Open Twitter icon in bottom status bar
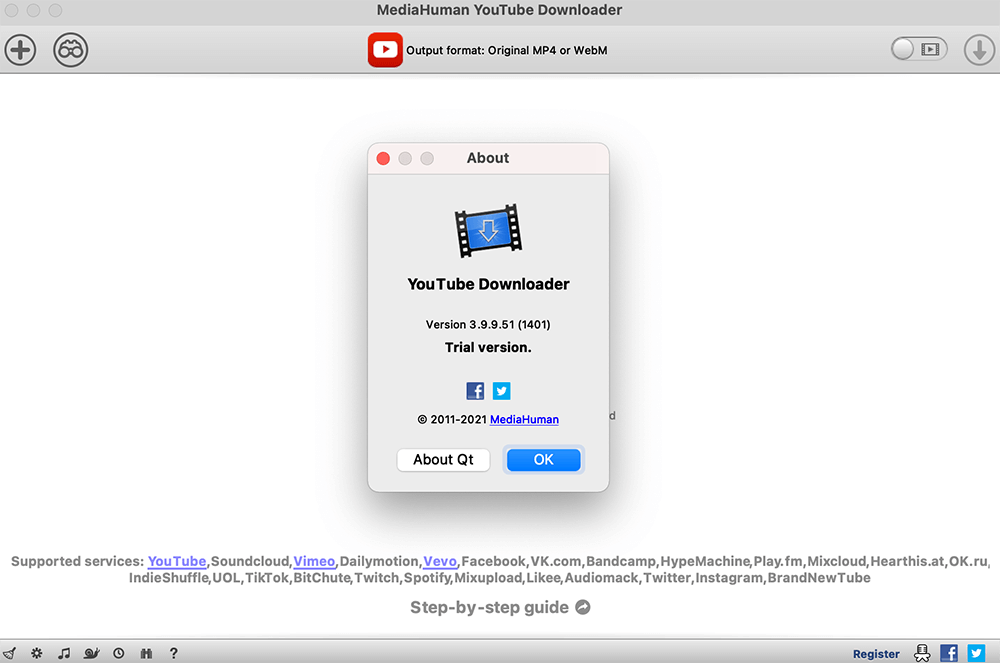The height and width of the screenshot is (663, 1000). [976, 653]
